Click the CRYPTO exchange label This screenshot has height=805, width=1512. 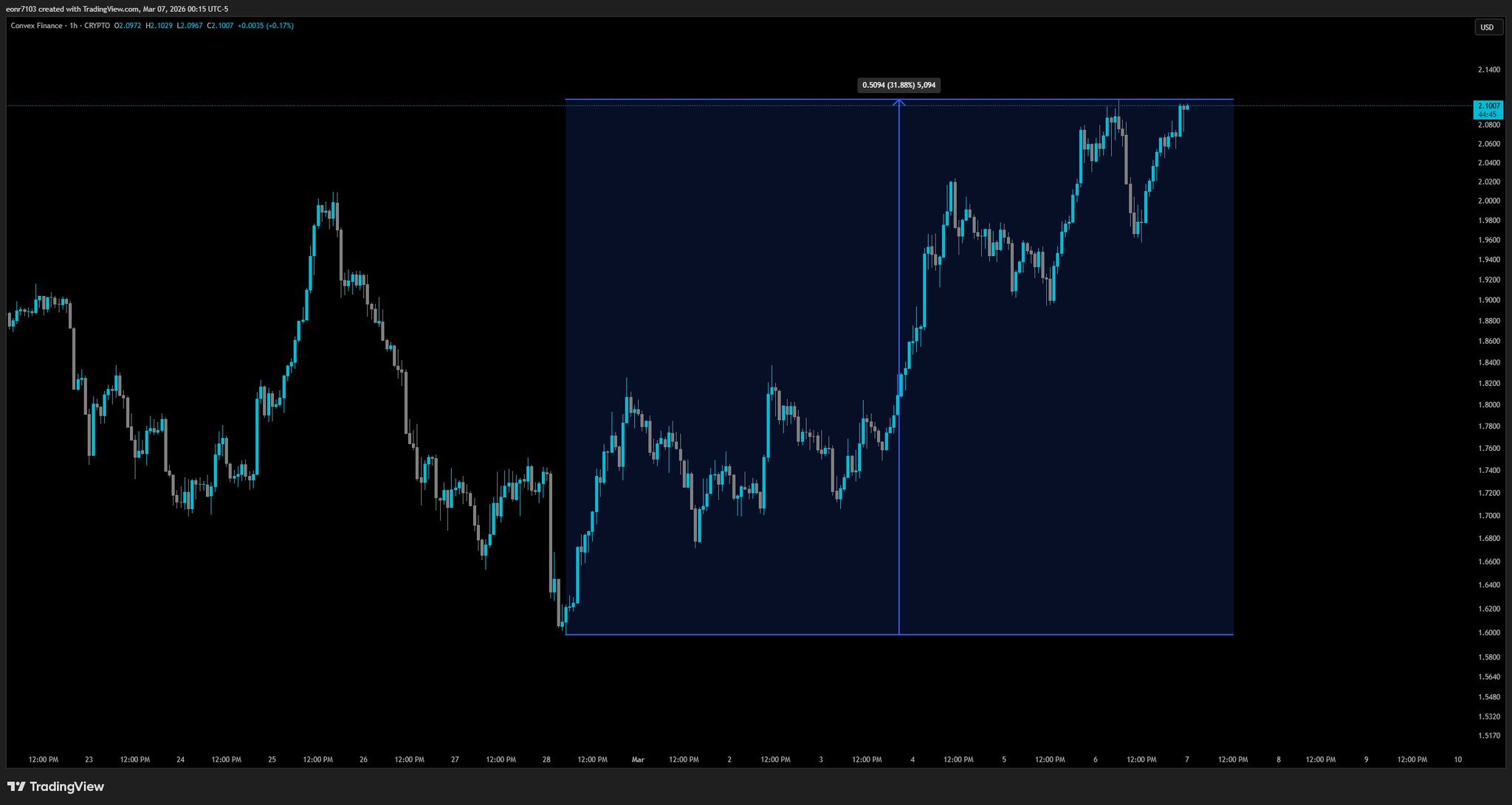97,26
